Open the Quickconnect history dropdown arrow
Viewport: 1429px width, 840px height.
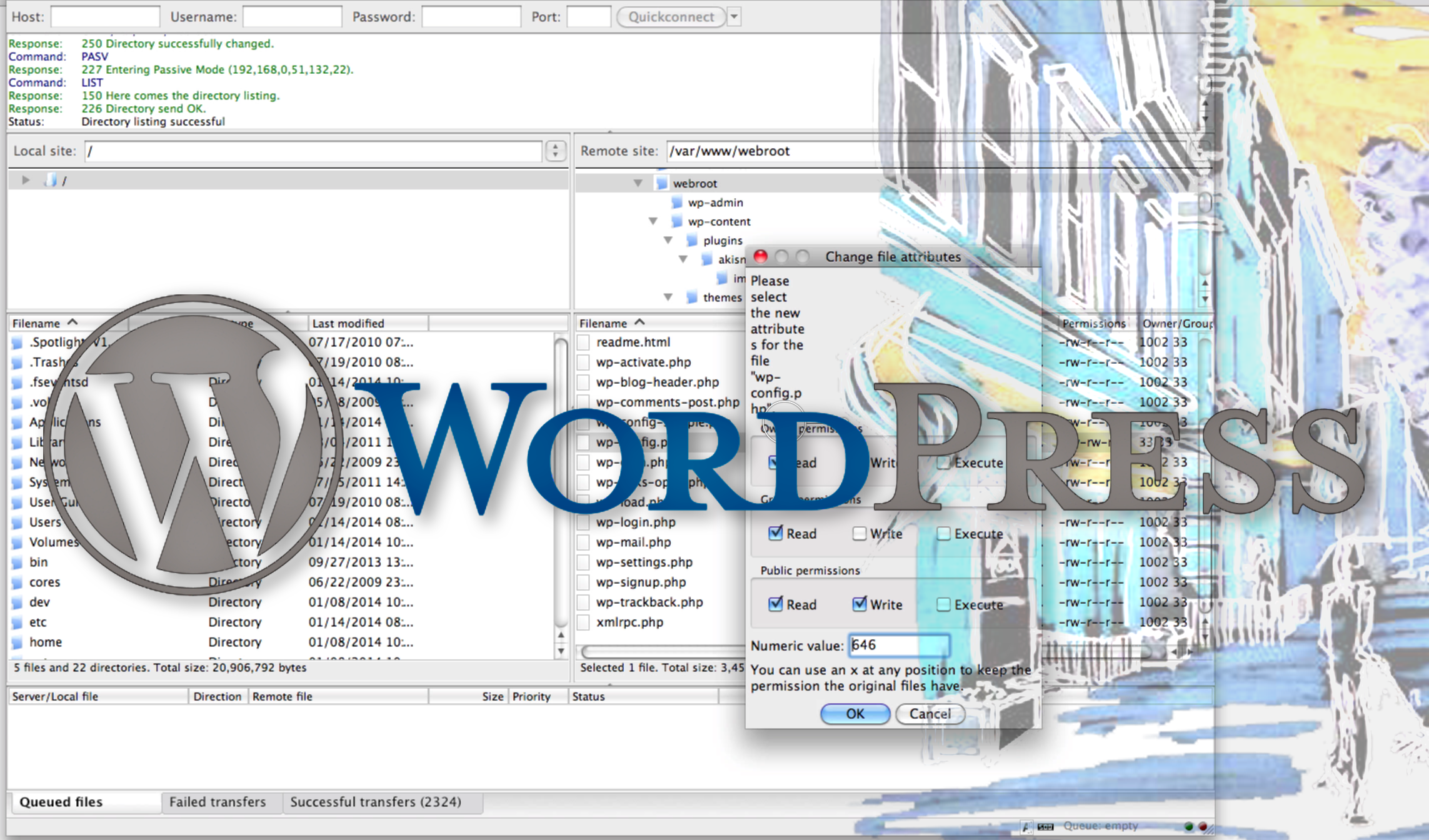pyautogui.click(x=735, y=17)
